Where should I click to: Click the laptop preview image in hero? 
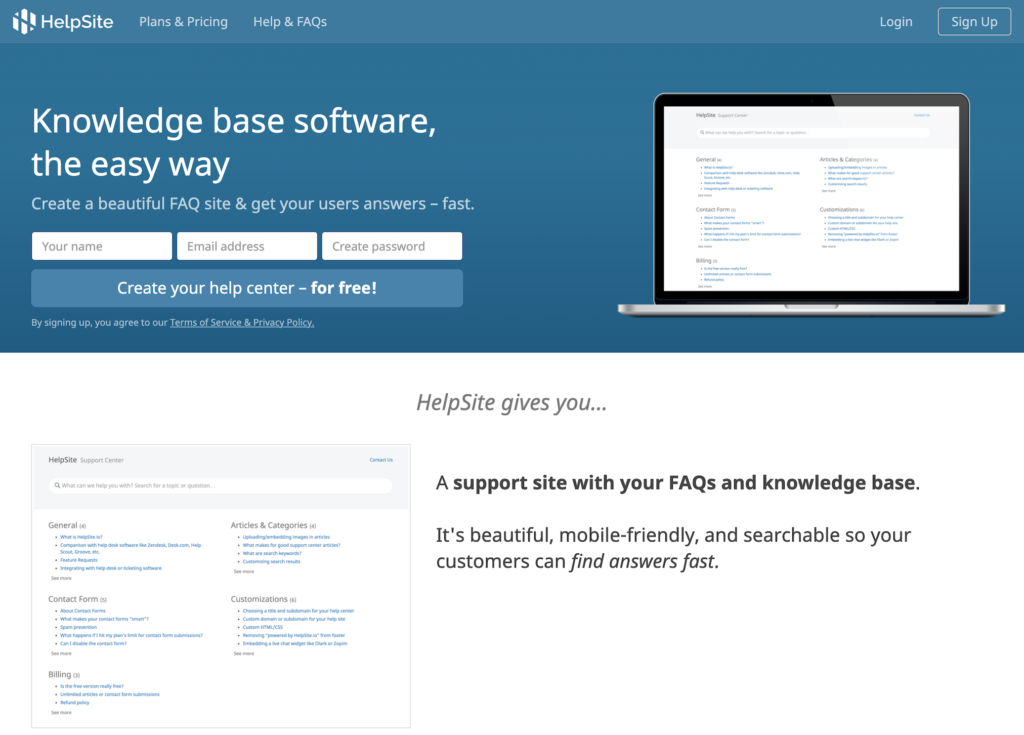(x=811, y=205)
